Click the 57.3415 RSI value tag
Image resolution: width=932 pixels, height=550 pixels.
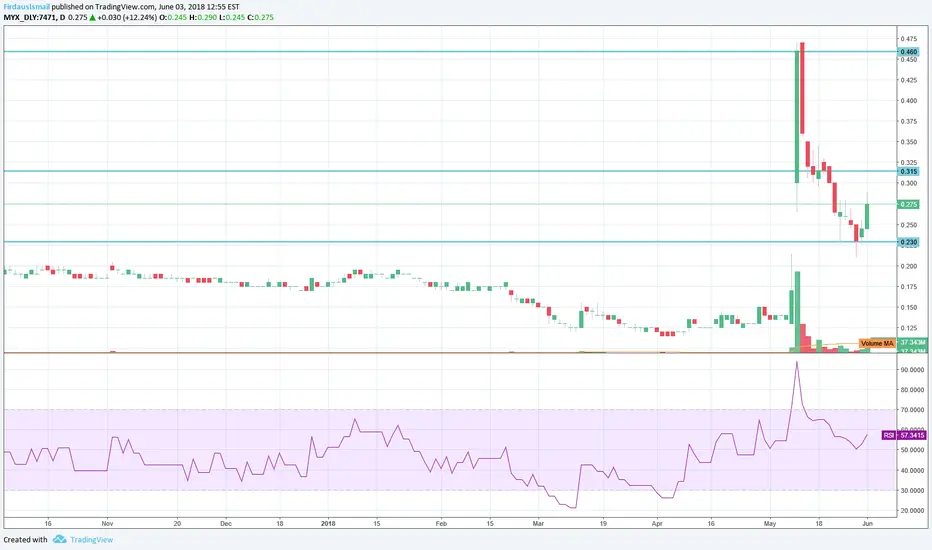pos(912,435)
